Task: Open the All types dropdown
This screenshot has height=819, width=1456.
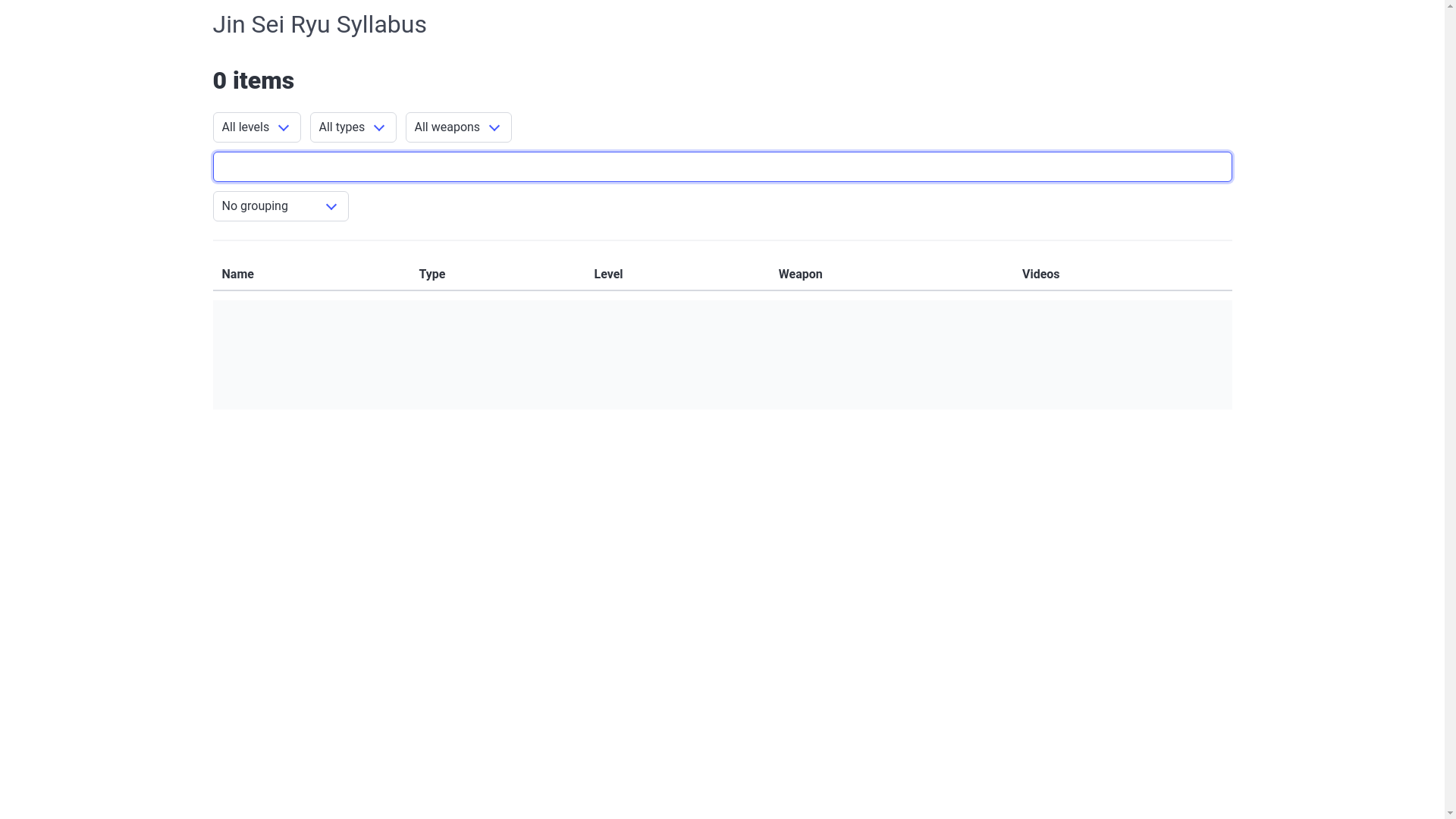Action: point(353,127)
